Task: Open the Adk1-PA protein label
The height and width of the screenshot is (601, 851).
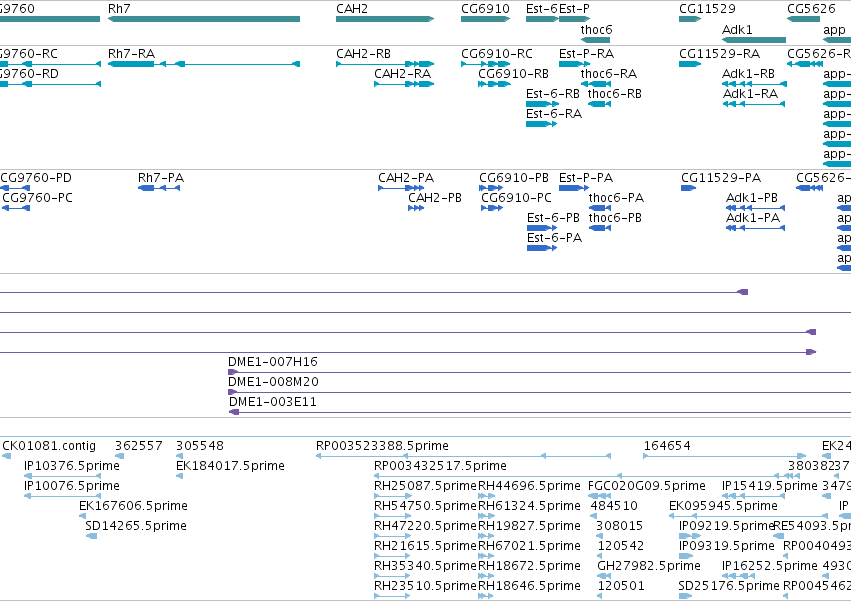Action: pyautogui.click(x=753, y=217)
